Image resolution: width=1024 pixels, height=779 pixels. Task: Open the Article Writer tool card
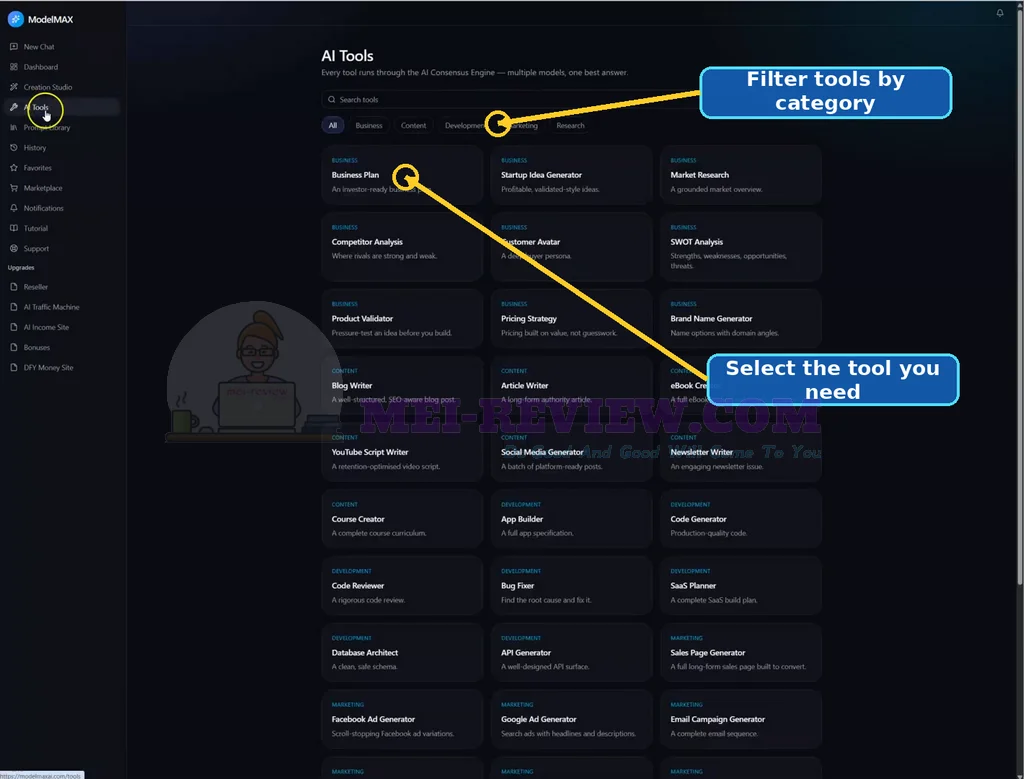click(x=571, y=385)
